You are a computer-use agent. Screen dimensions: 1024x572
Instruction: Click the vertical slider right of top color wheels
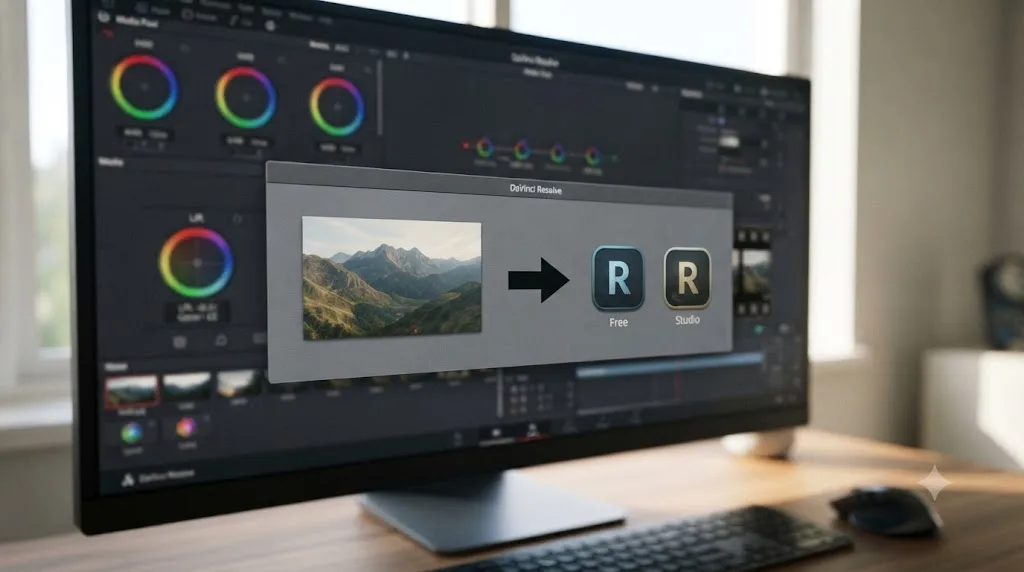[379, 99]
